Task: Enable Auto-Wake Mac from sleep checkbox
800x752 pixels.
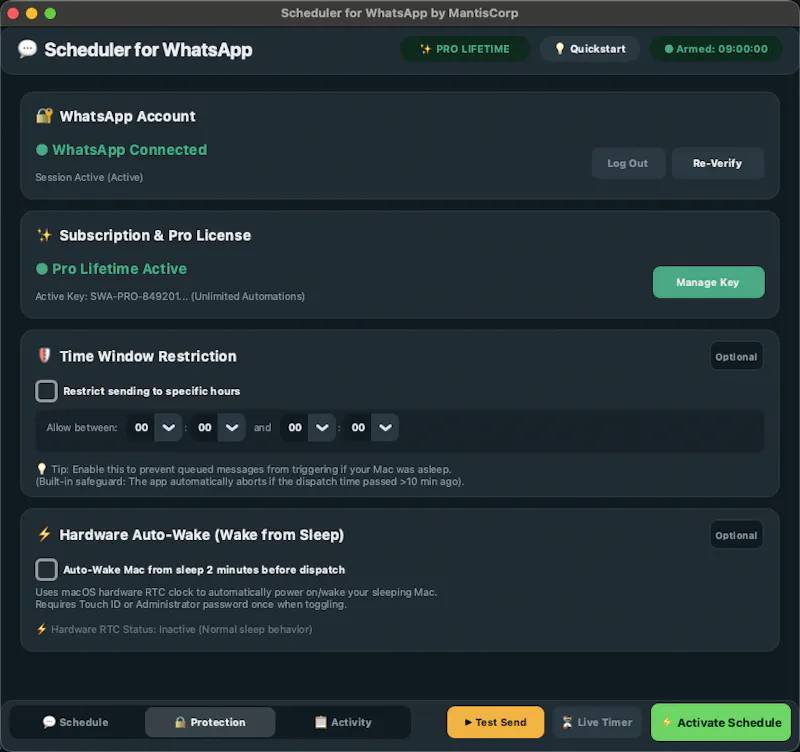Action: (x=46, y=569)
